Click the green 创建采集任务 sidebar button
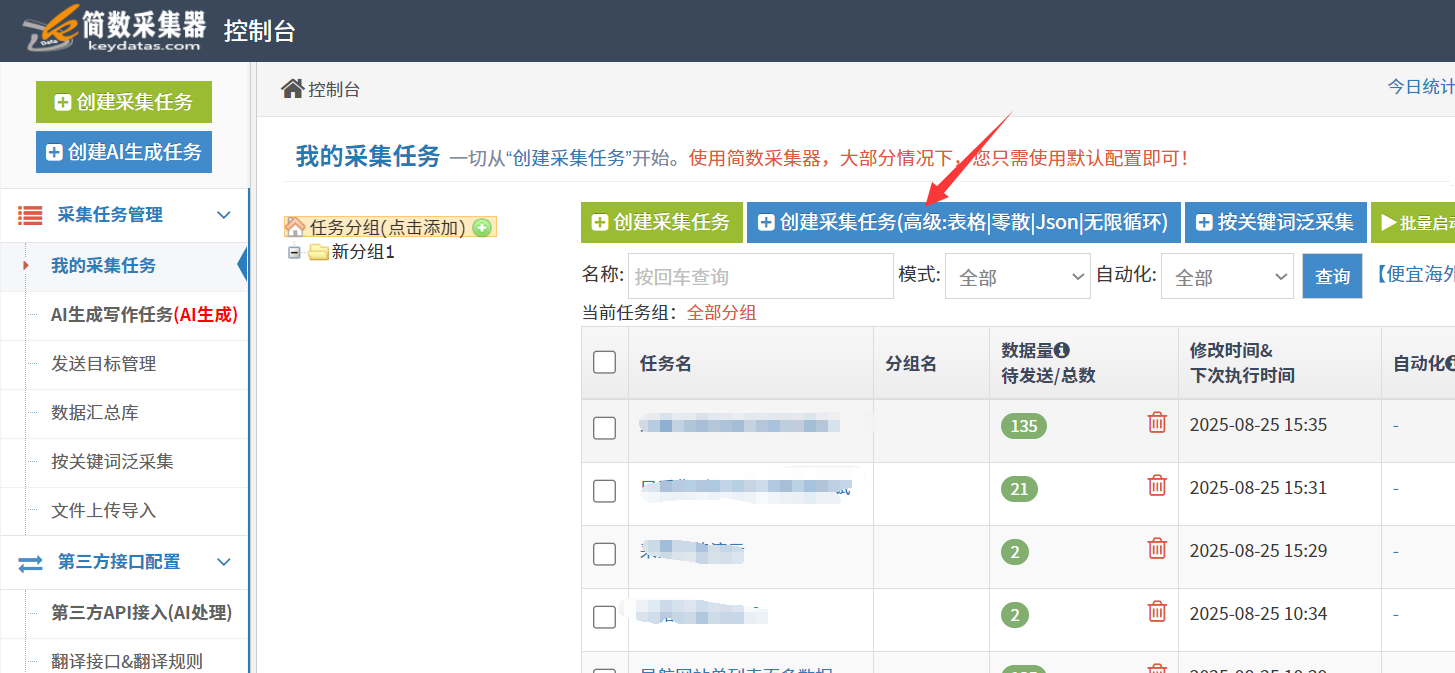The image size is (1455, 673). (124, 102)
